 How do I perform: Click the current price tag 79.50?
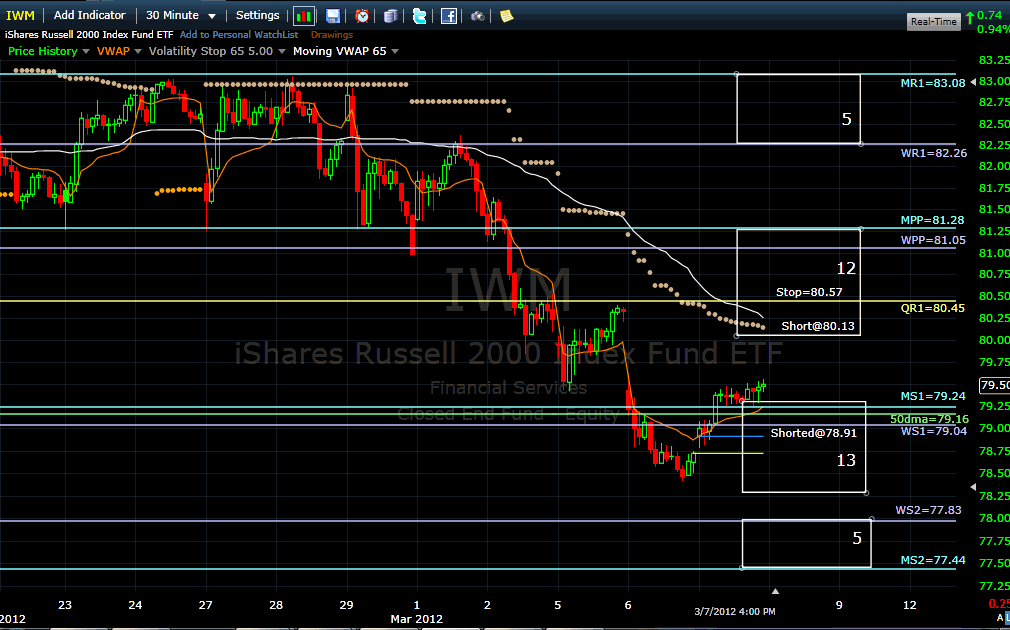click(994, 385)
